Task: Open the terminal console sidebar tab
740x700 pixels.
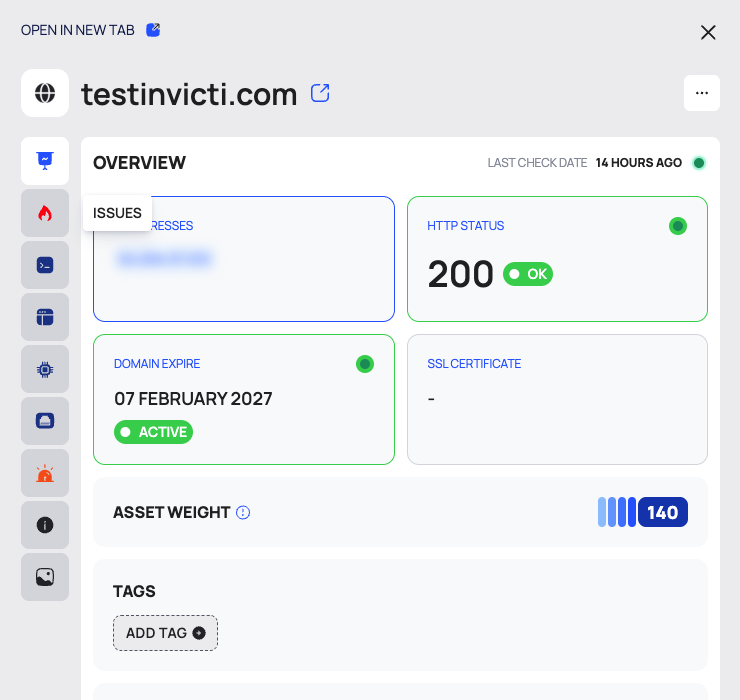Action: [x=45, y=265]
